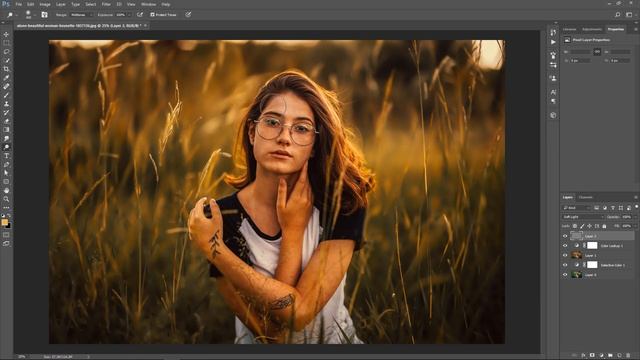The height and width of the screenshot is (360, 640).
Task: Select the Eraser tool
Action: [6, 121]
